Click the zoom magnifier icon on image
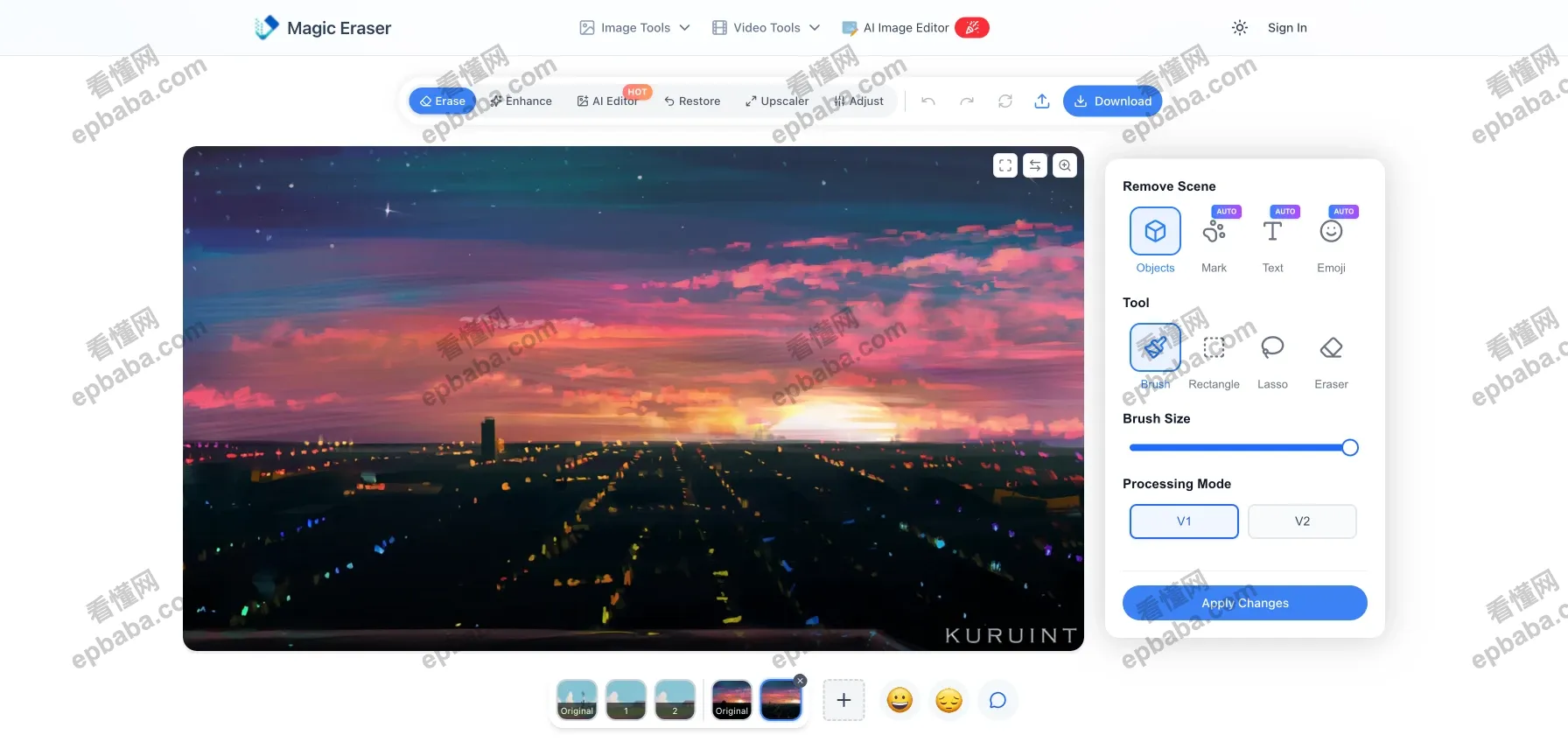This screenshot has height=749, width=1568. pos(1065,165)
